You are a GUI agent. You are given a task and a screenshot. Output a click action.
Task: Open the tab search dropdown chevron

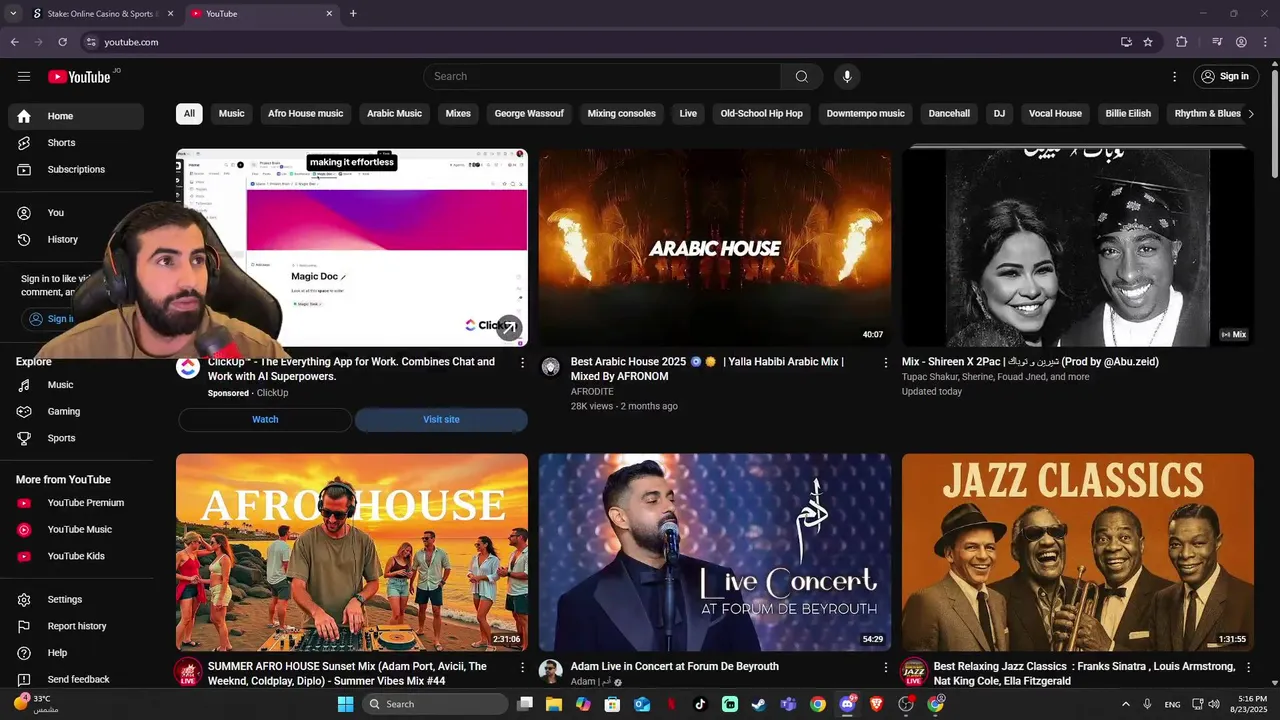point(13,14)
